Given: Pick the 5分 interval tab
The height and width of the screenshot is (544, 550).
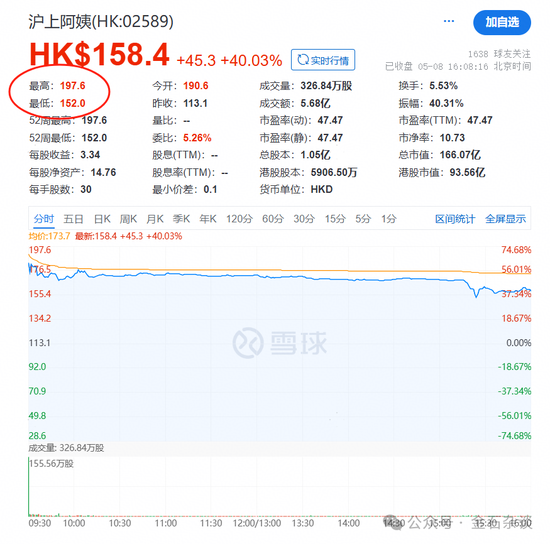Looking at the screenshot, I should pyautogui.click(x=363, y=219).
